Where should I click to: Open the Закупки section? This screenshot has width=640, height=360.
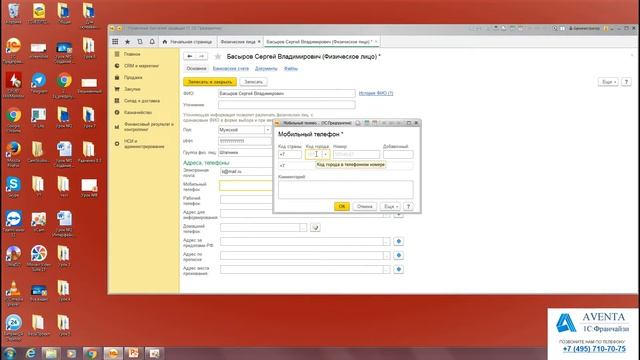(x=132, y=89)
